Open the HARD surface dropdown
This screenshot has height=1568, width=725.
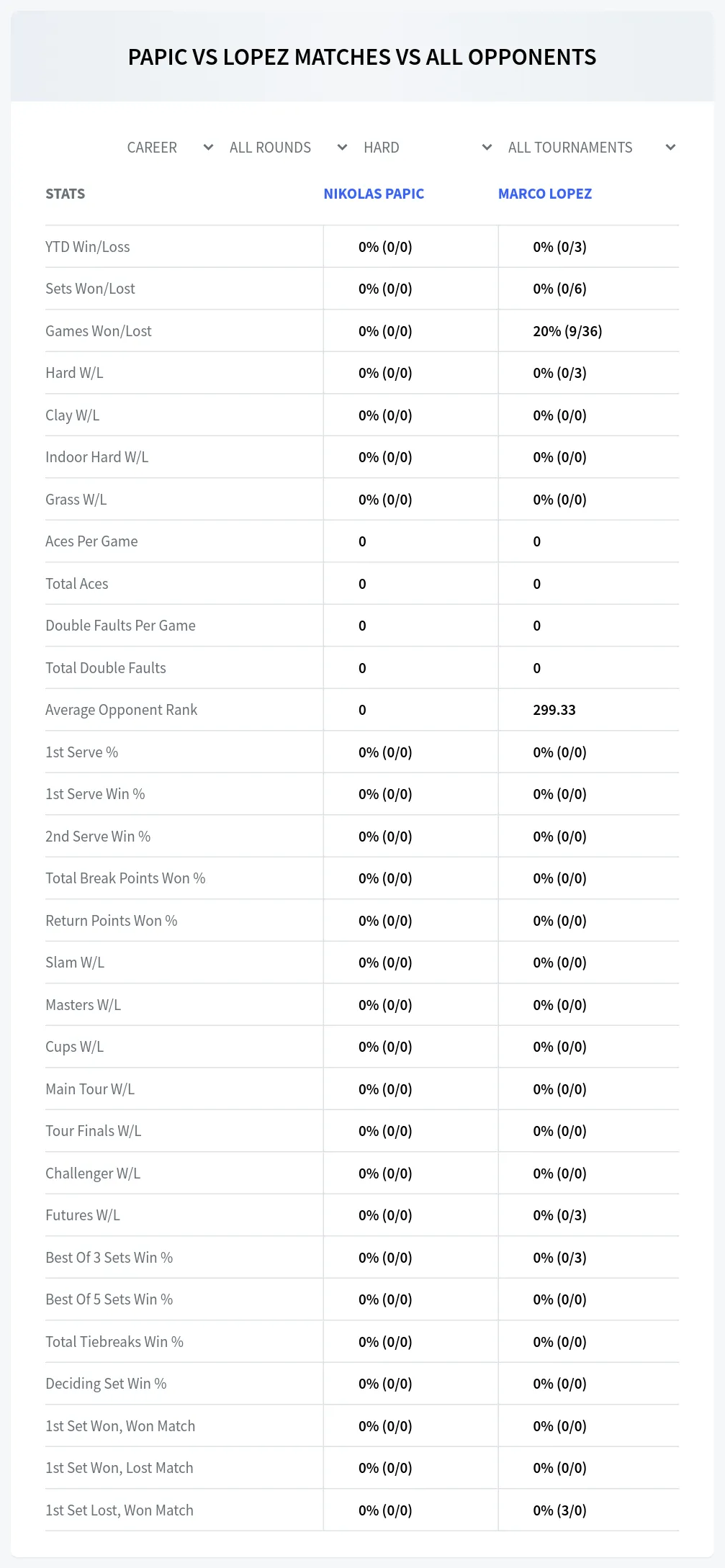[x=428, y=148]
